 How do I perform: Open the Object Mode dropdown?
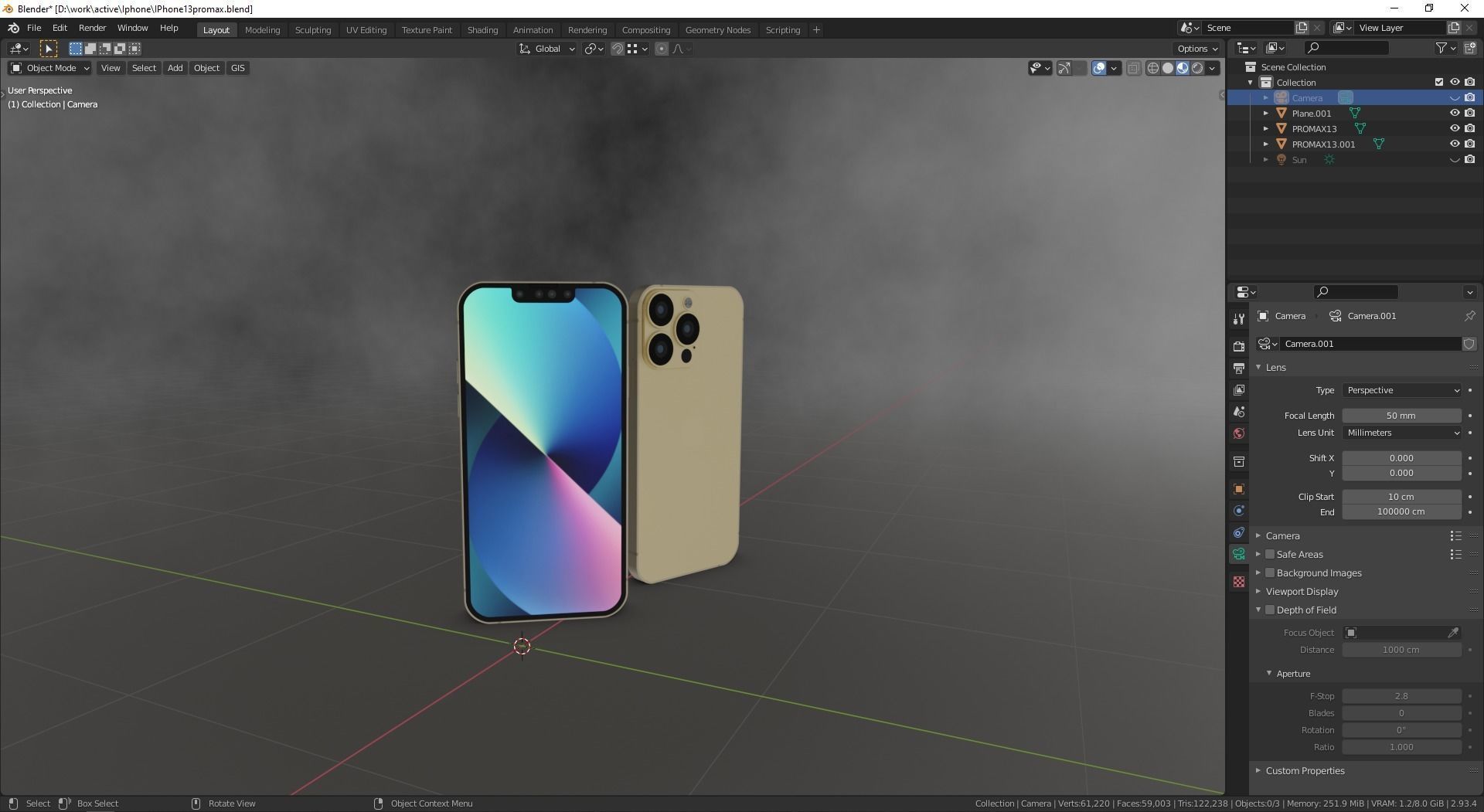[x=49, y=68]
